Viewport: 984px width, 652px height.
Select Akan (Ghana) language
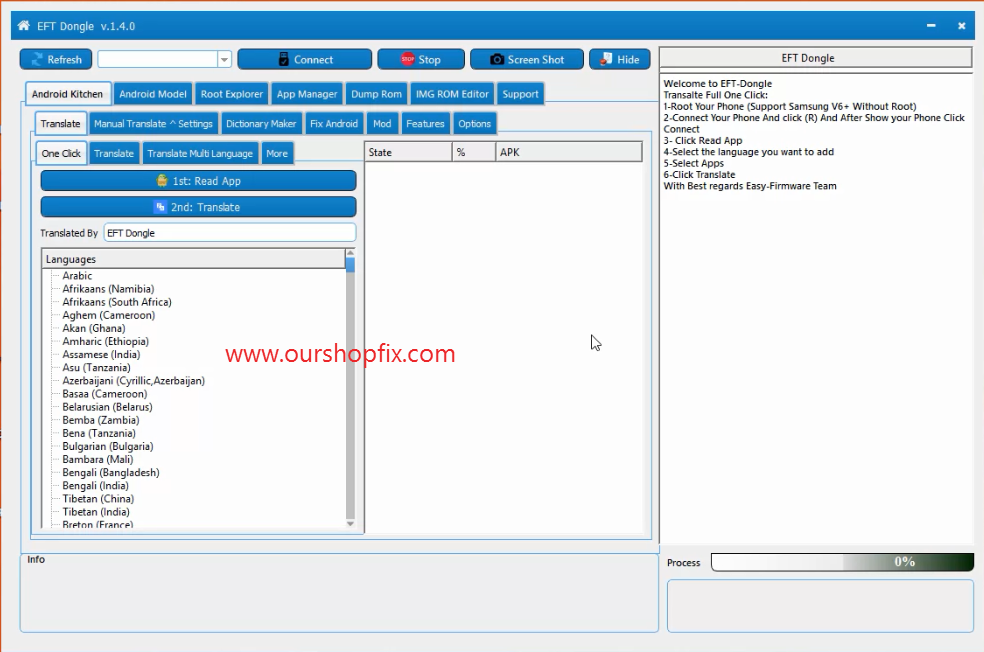click(x=94, y=328)
